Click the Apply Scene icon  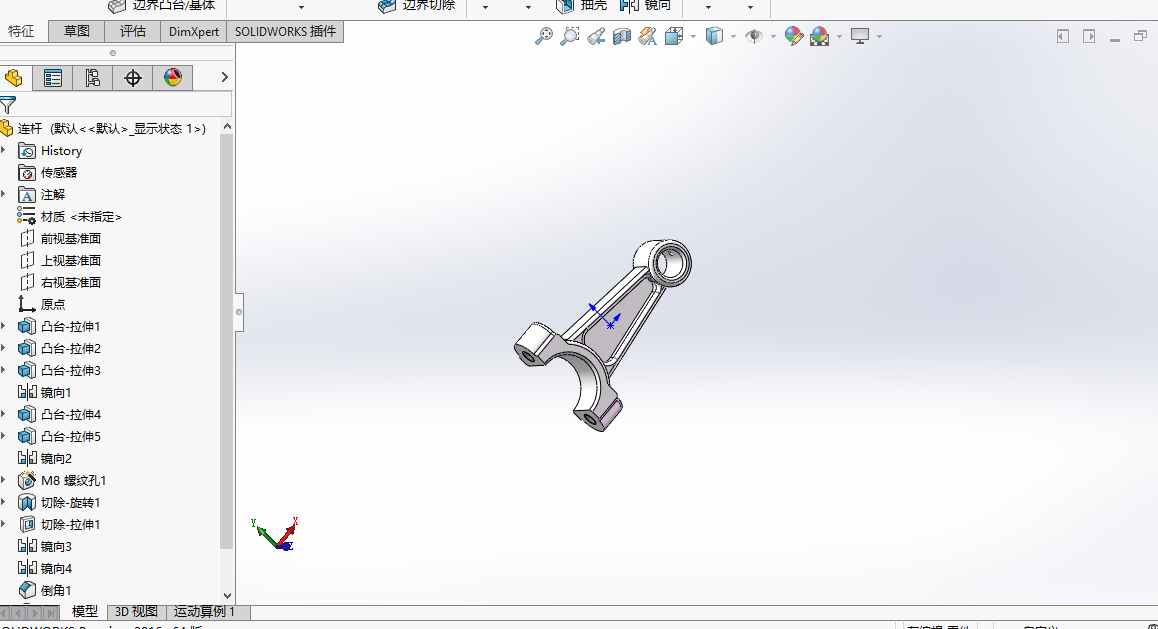819,36
